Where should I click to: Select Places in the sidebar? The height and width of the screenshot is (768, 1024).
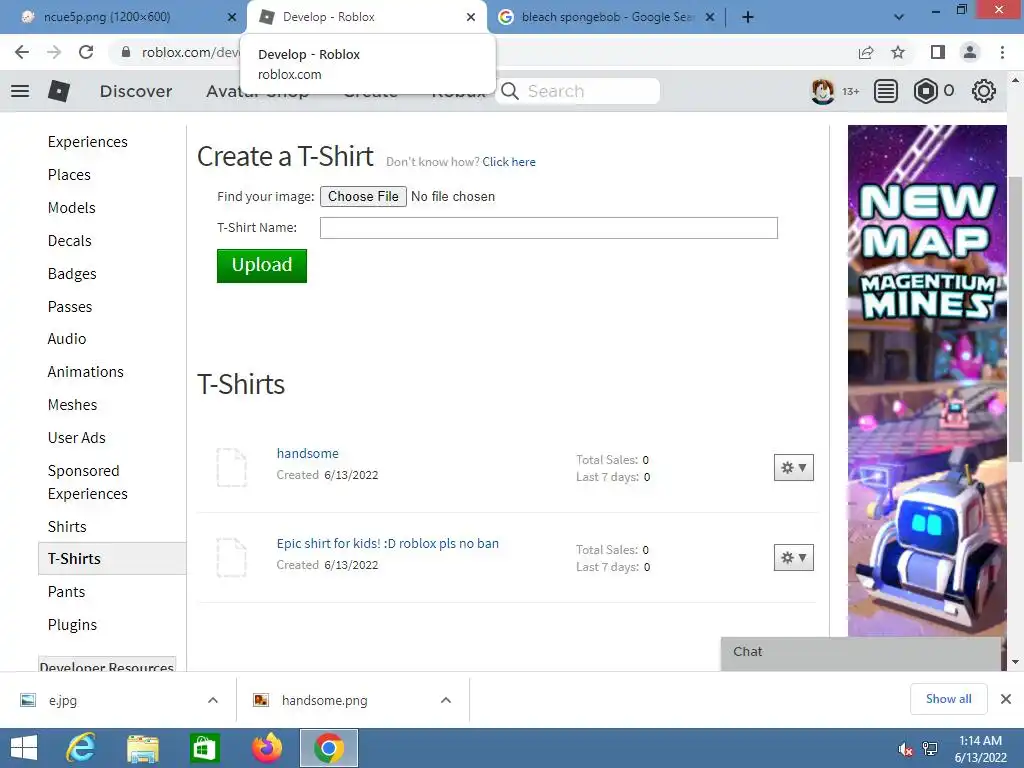click(69, 175)
